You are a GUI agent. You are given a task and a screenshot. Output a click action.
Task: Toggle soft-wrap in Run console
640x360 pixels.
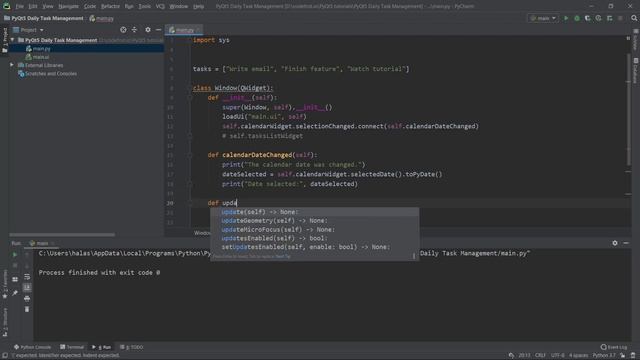click(27, 277)
